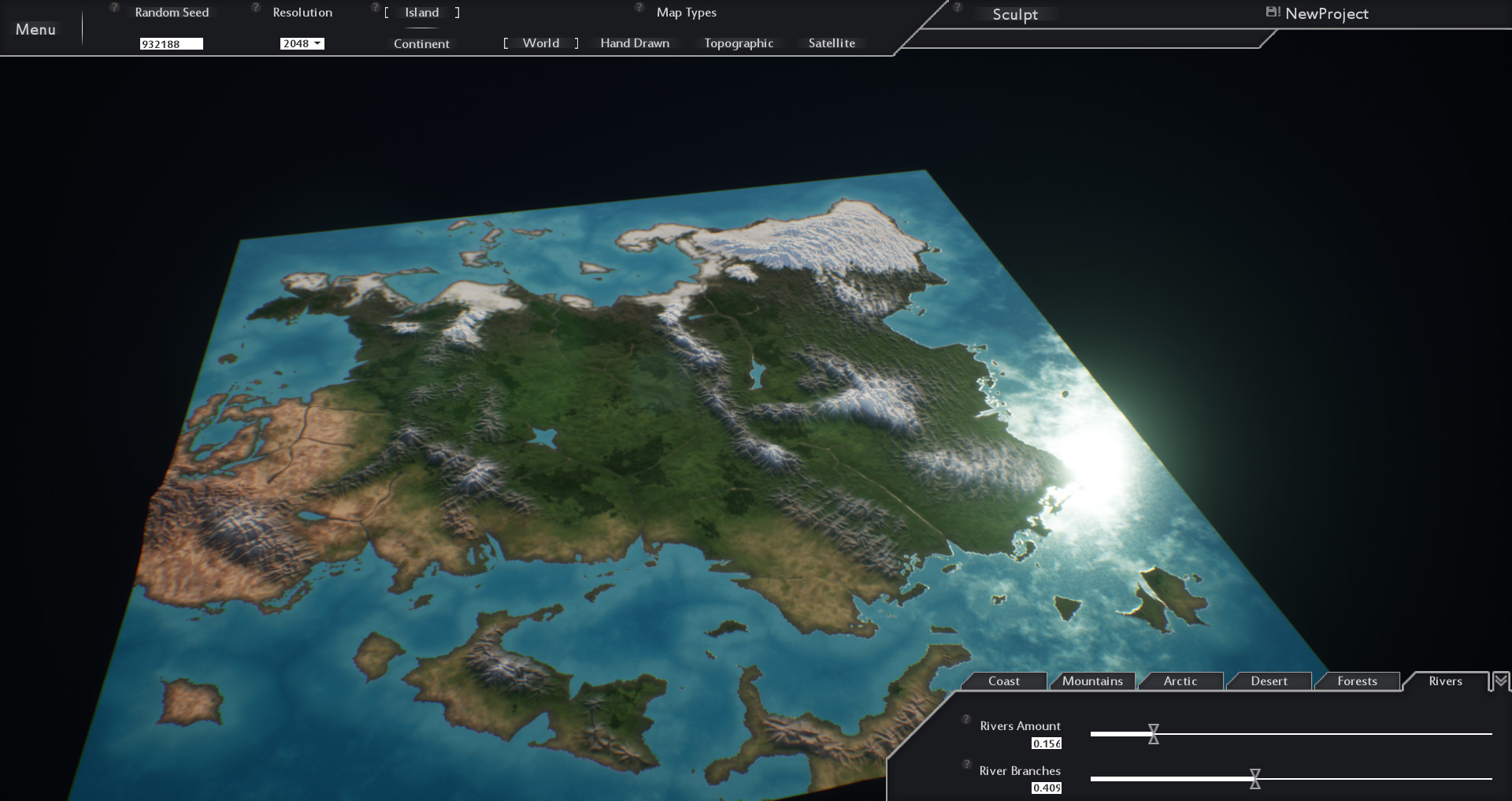The width and height of the screenshot is (1512, 801).
Task: Click the Sculpt button
Action: [x=1015, y=14]
